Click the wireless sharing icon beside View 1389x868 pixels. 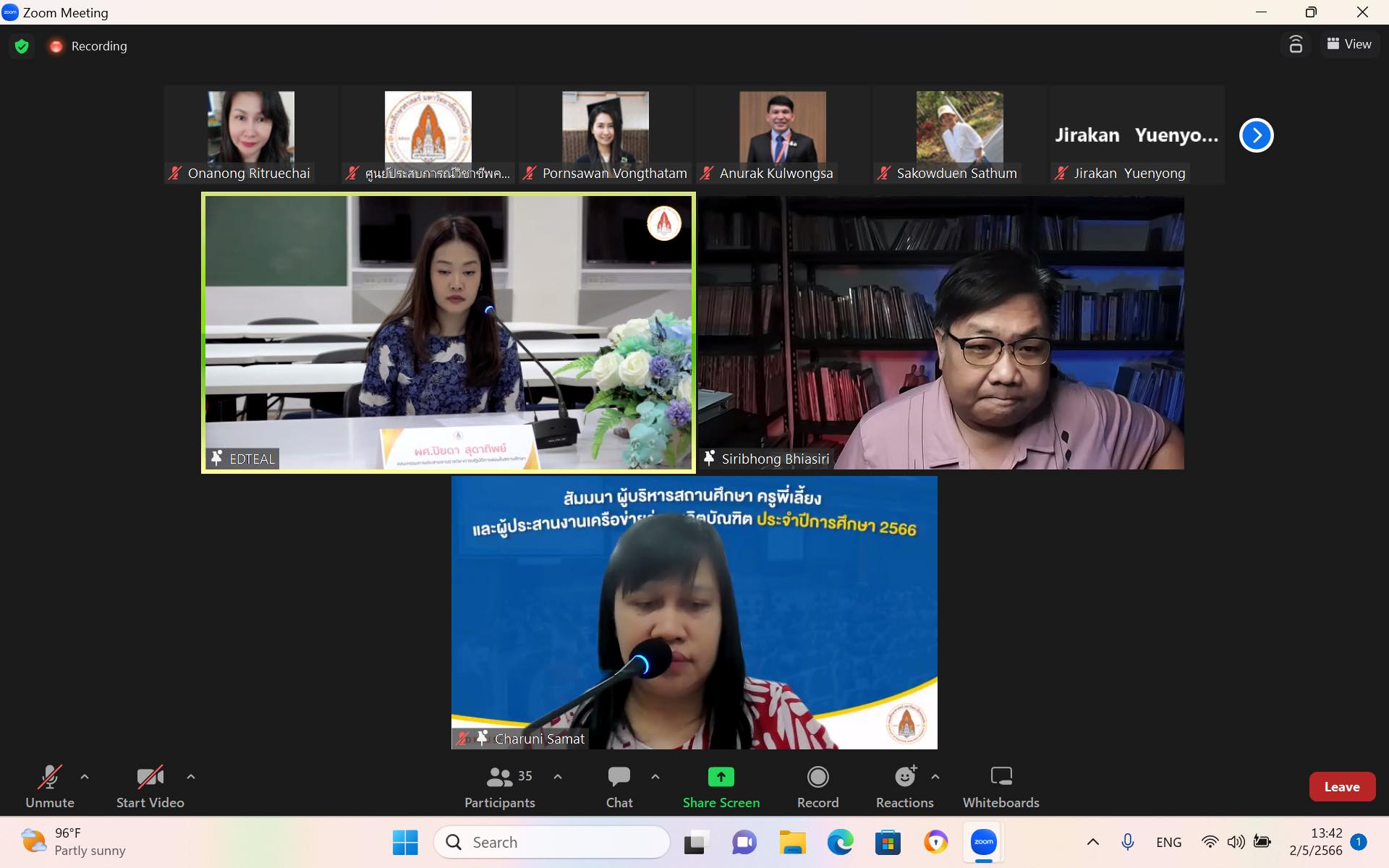click(x=1296, y=45)
